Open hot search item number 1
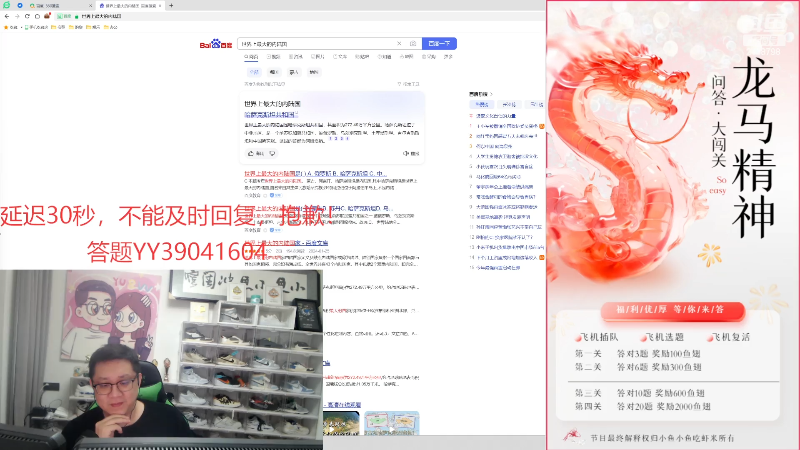The image size is (800, 450). (507, 126)
